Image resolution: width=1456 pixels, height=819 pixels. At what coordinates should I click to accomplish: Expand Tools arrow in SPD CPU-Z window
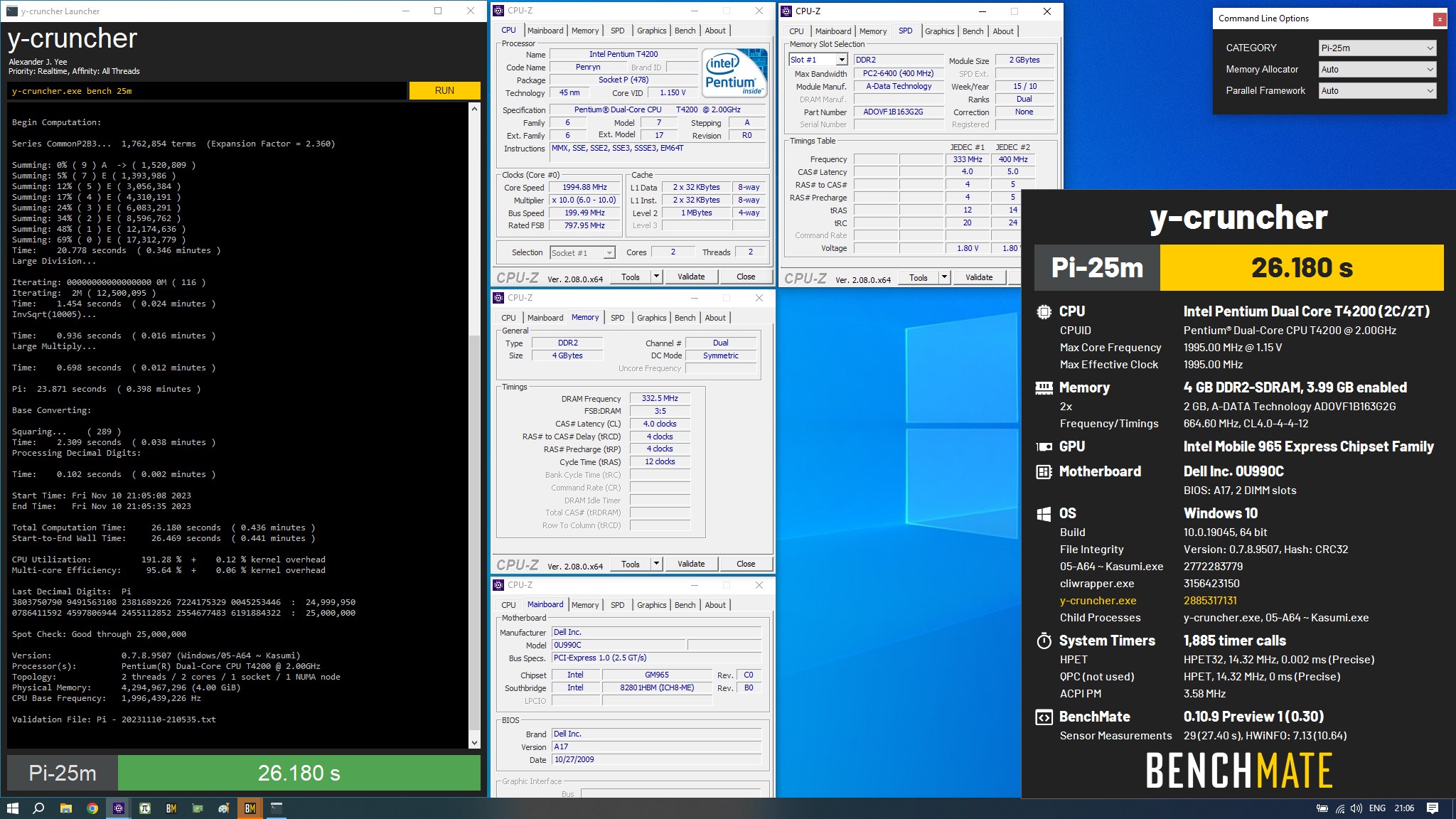pyautogui.click(x=944, y=277)
